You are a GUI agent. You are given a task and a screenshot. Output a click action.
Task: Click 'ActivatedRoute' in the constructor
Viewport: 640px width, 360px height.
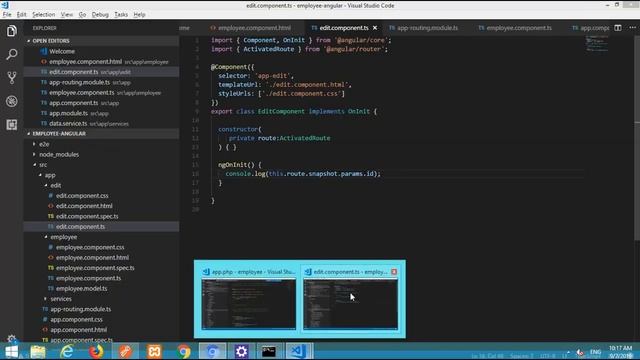pyautogui.click(x=304, y=138)
